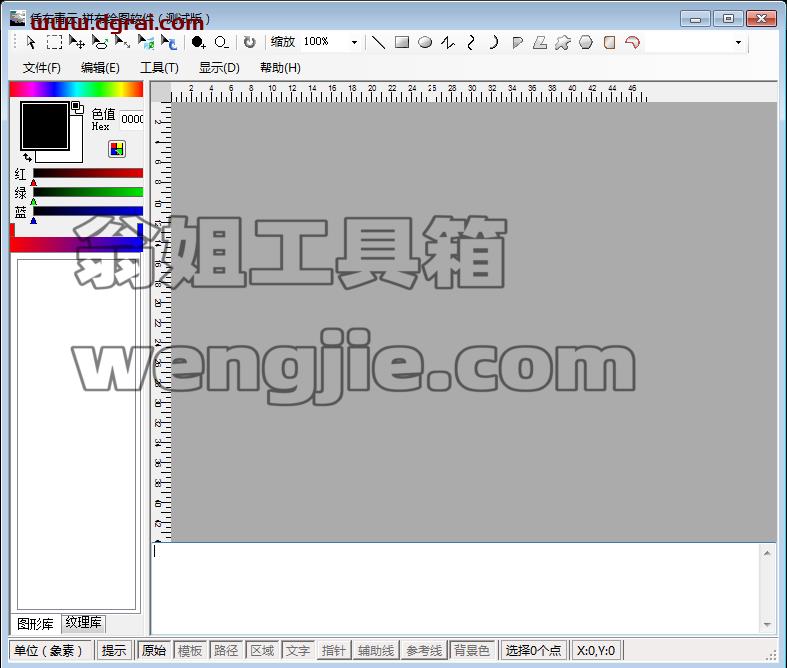
Task: Open the empty toolbar combo box dropdown
Action: tap(738, 42)
